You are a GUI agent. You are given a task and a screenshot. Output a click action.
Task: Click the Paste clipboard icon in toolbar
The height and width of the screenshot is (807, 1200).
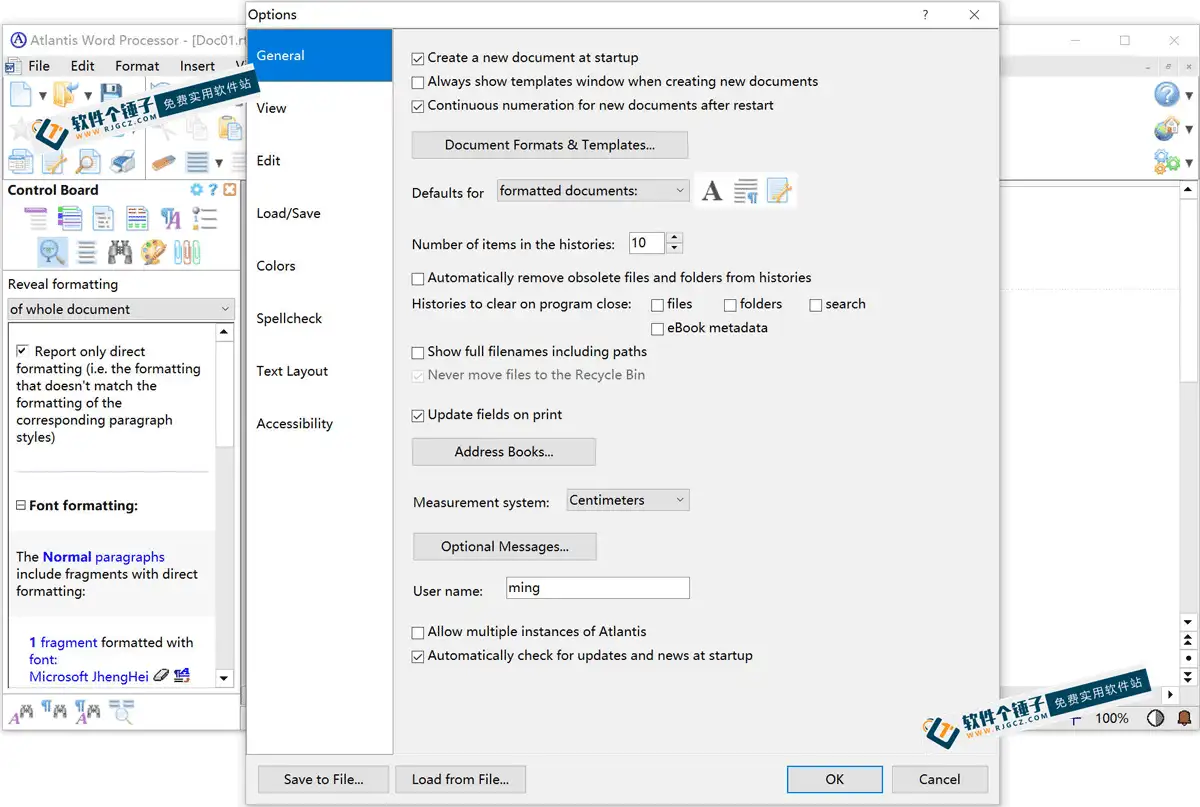click(230, 128)
